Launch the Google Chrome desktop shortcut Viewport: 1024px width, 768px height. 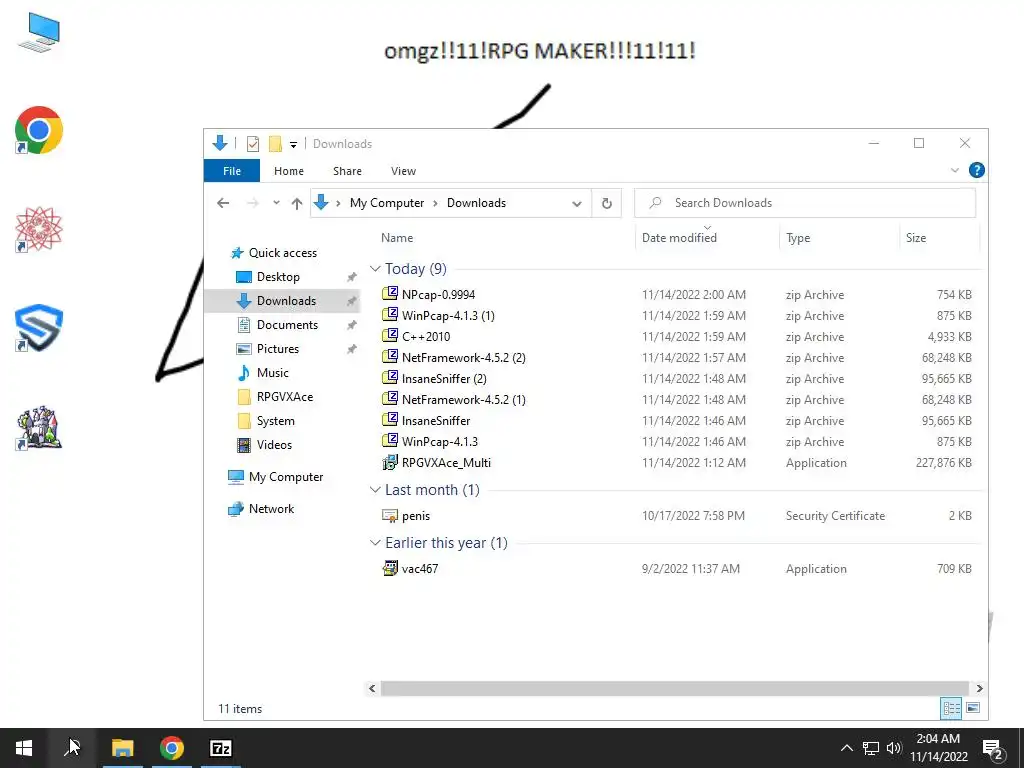pos(39,130)
